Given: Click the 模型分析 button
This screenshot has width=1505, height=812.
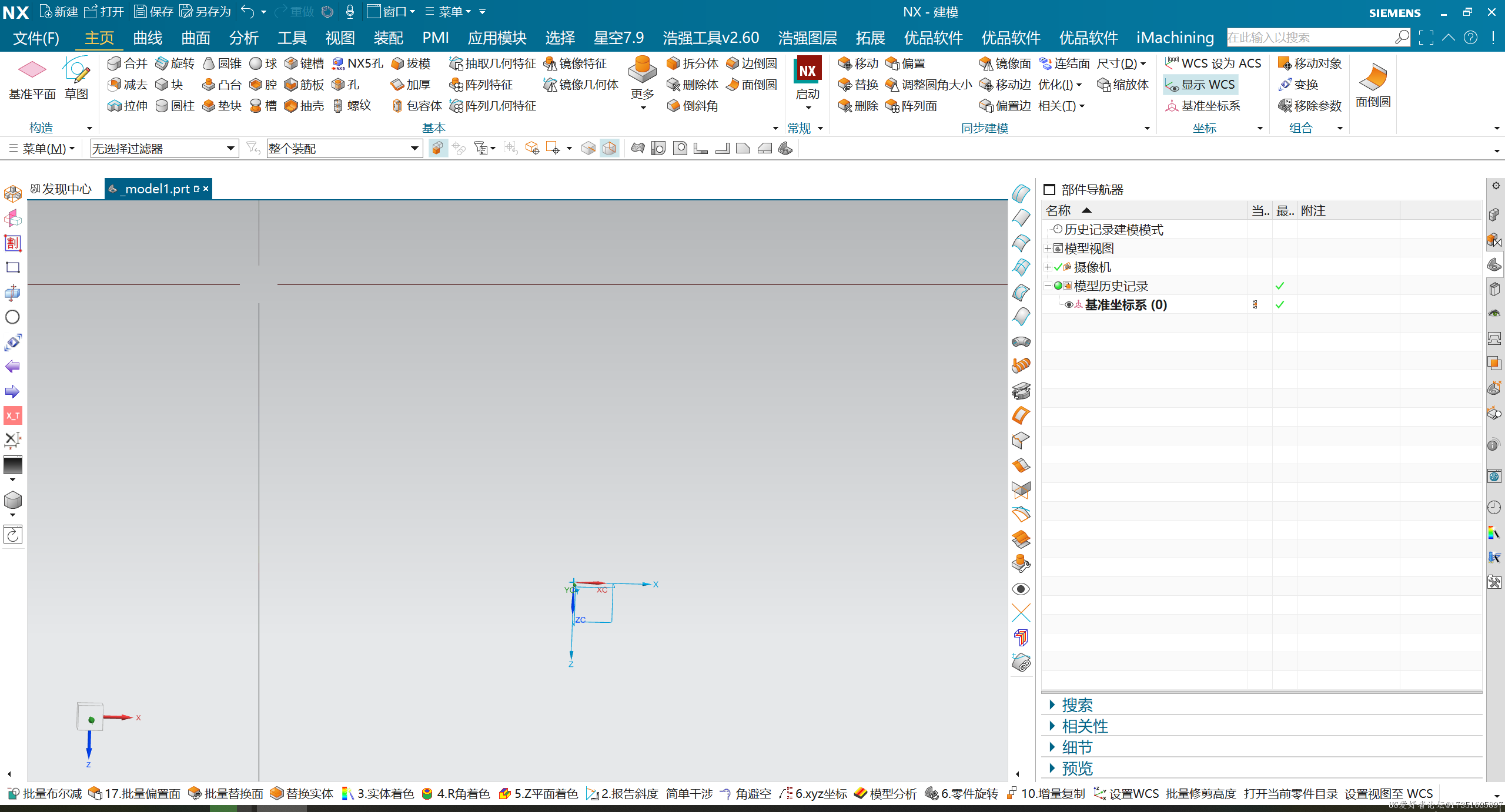Looking at the screenshot, I should (885, 794).
